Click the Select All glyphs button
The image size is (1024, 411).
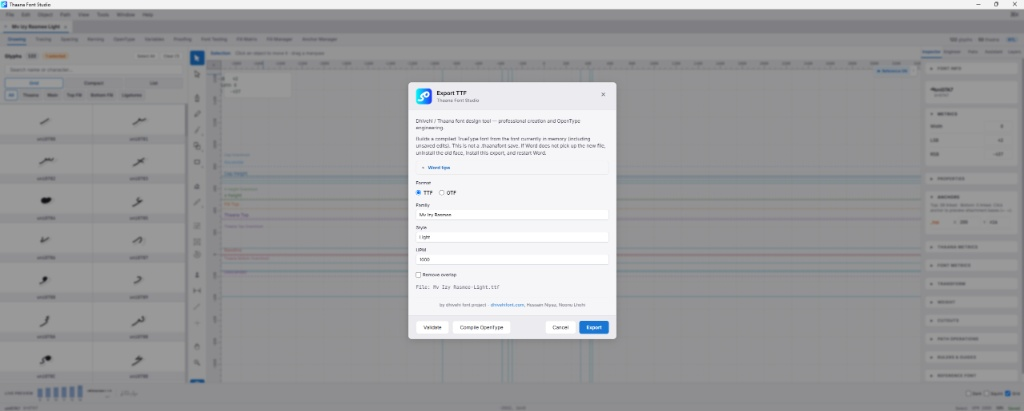click(x=146, y=56)
